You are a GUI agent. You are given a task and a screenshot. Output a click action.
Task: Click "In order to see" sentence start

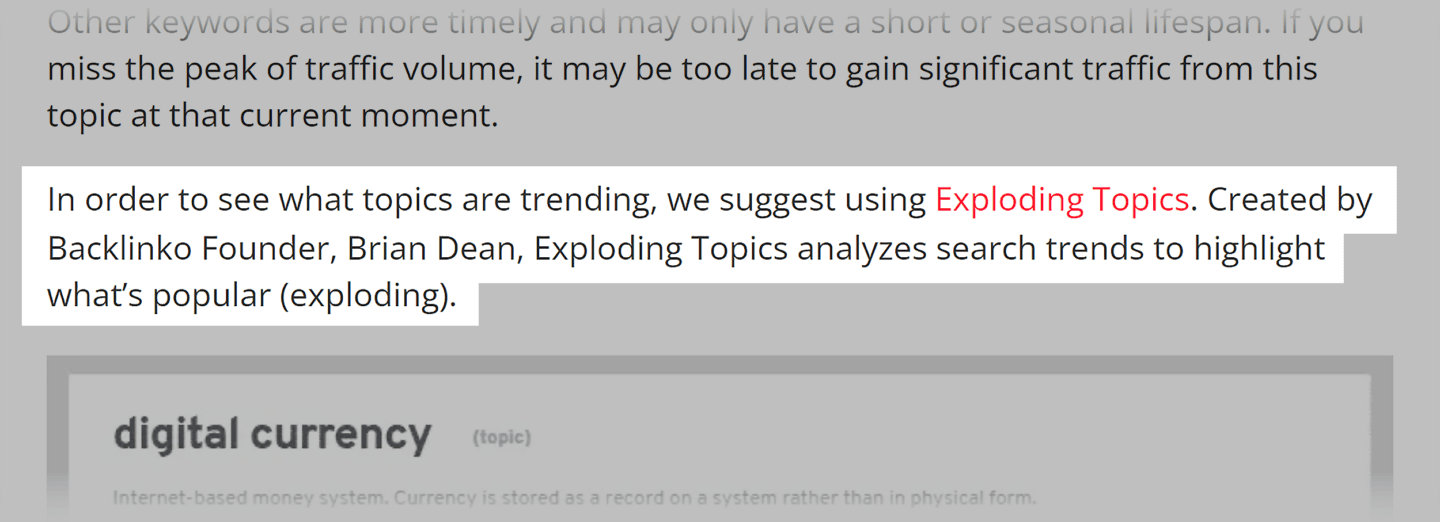click(158, 200)
